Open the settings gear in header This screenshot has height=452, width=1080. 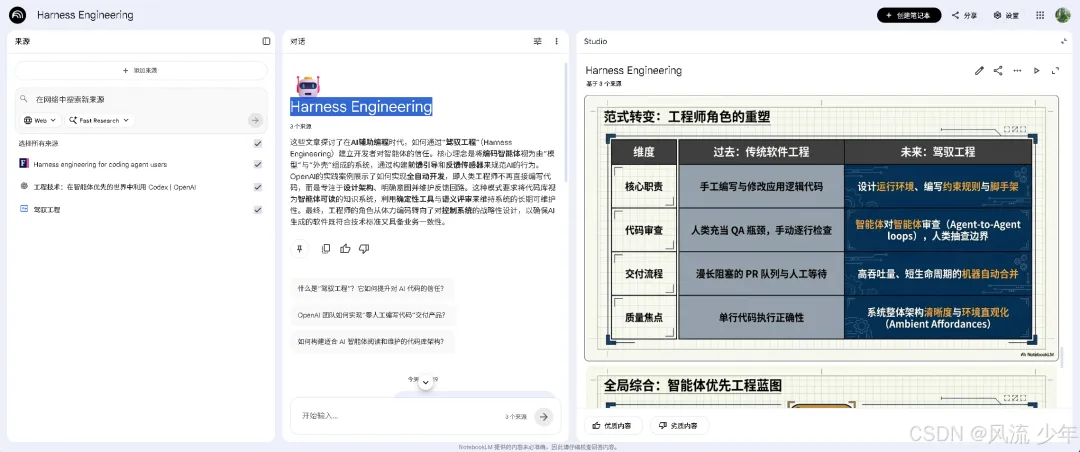[x=1006, y=15]
